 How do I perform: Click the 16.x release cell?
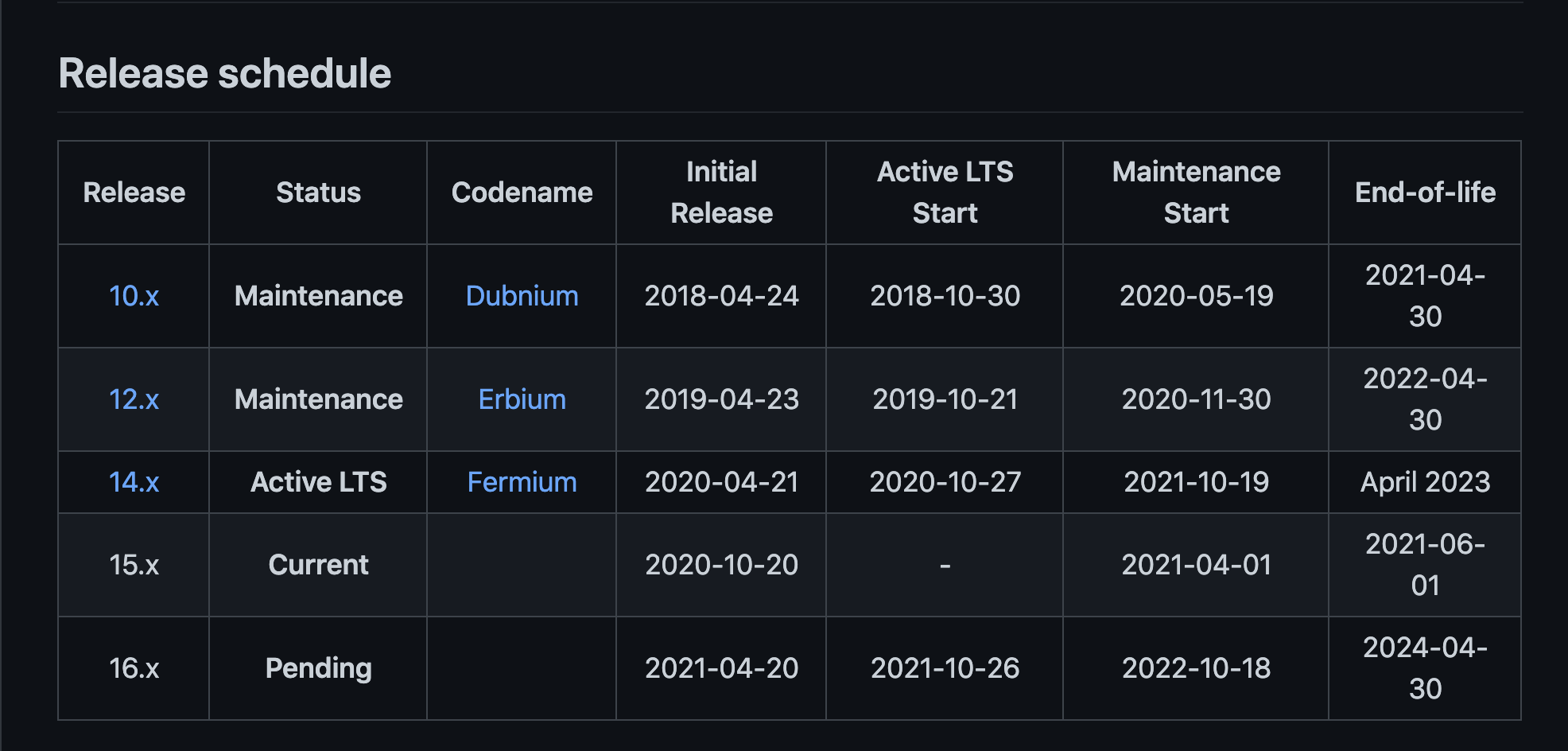point(134,668)
